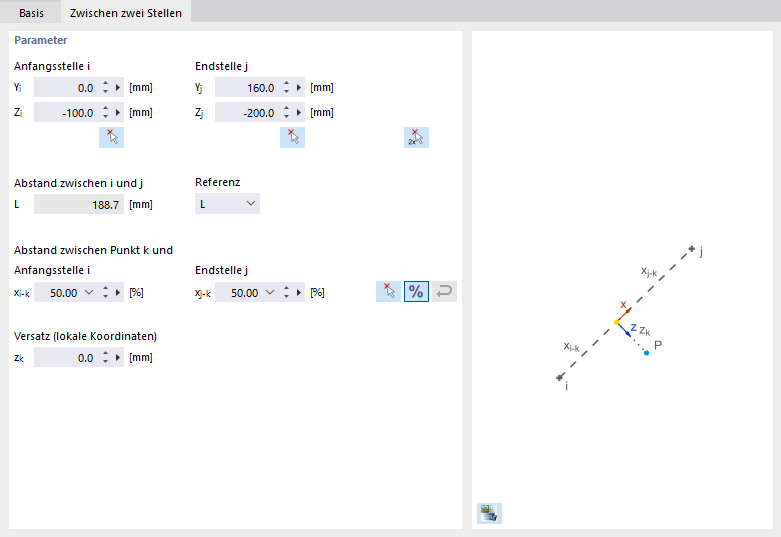Pick point k distance graphically
The image size is (781, 537).
(x=389, y=291)
